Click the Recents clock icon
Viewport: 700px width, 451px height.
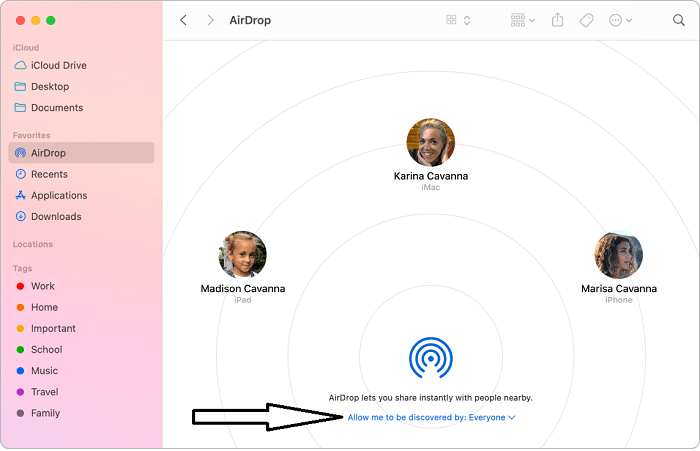21,174
